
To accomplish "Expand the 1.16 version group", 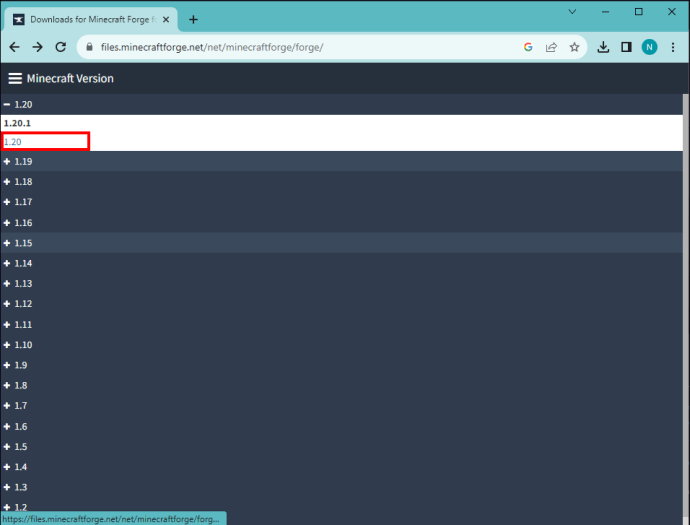I will (x=18, y=223).
